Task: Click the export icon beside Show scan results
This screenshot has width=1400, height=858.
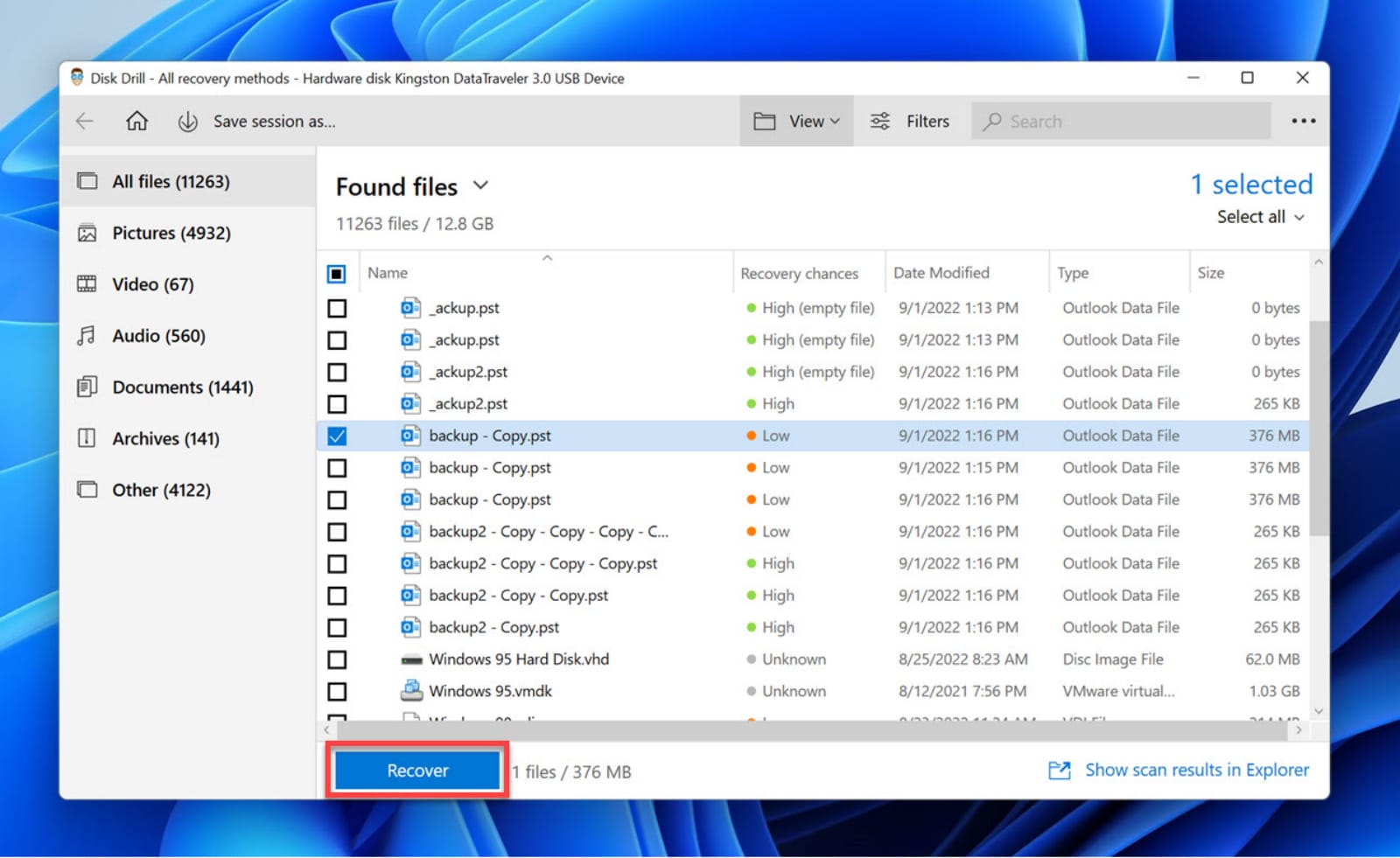Action: coord(1060,771)
